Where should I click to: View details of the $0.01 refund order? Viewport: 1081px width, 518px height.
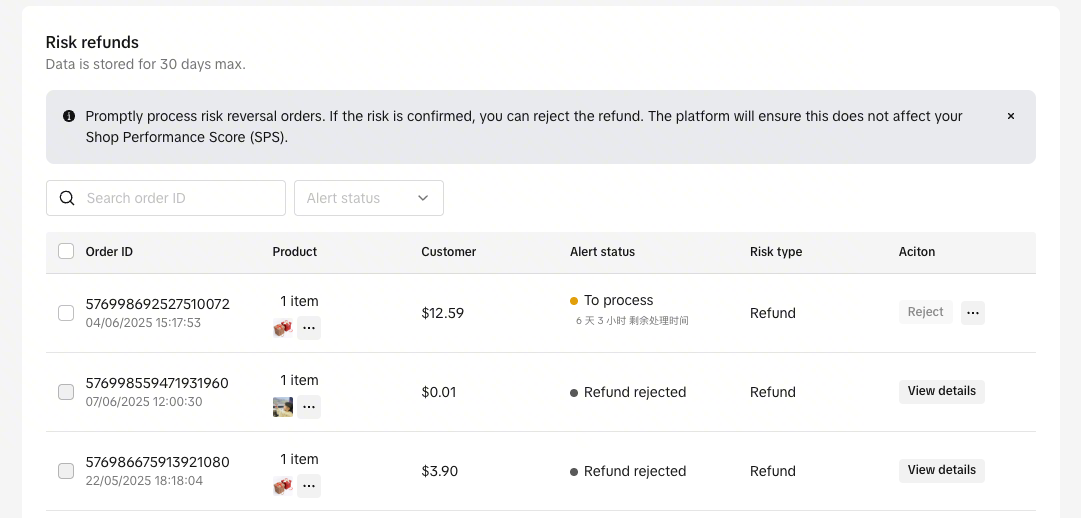(941, 391)
